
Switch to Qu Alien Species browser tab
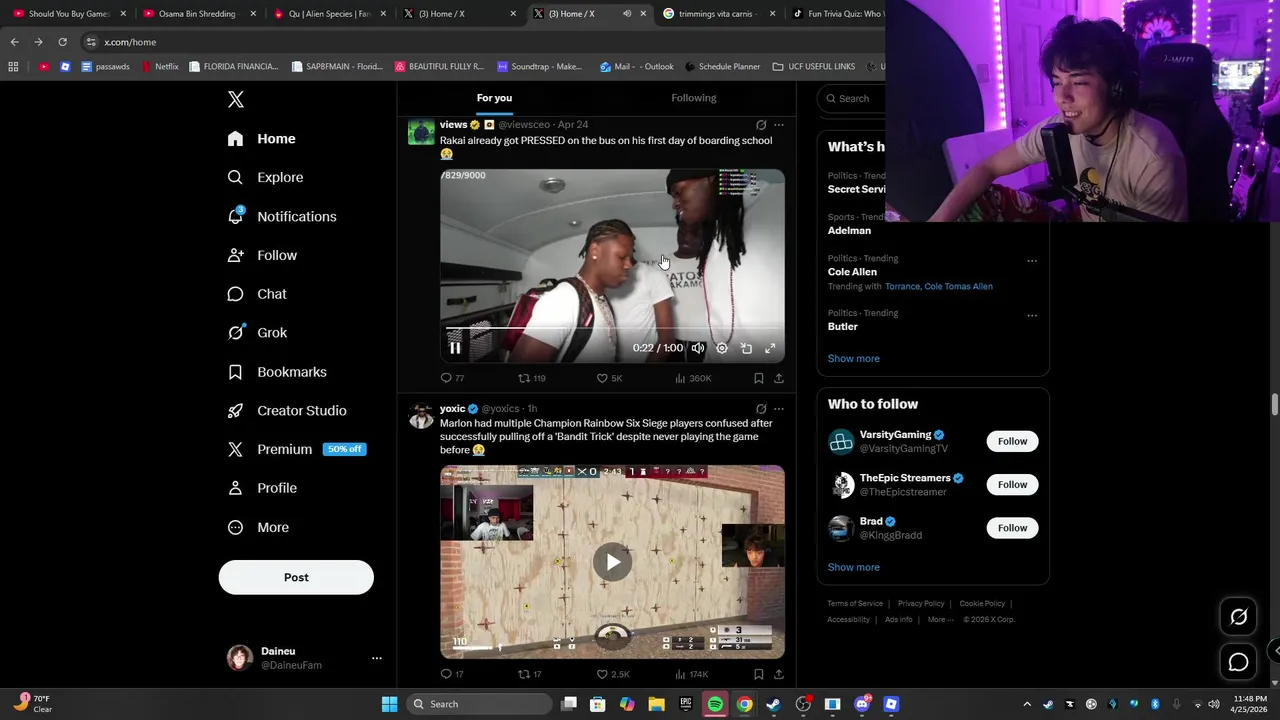click(x=329, y=14)
